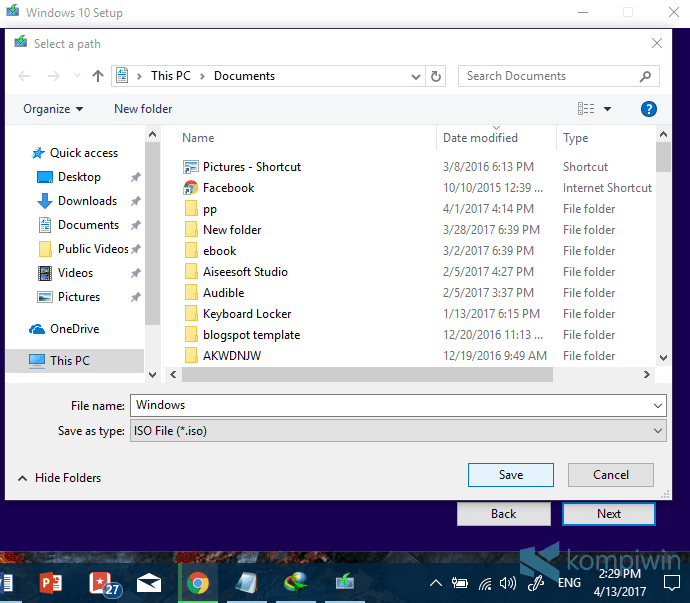Click This PC in address breadcrumb
690x603 pixels.
(x=171, y=76)
